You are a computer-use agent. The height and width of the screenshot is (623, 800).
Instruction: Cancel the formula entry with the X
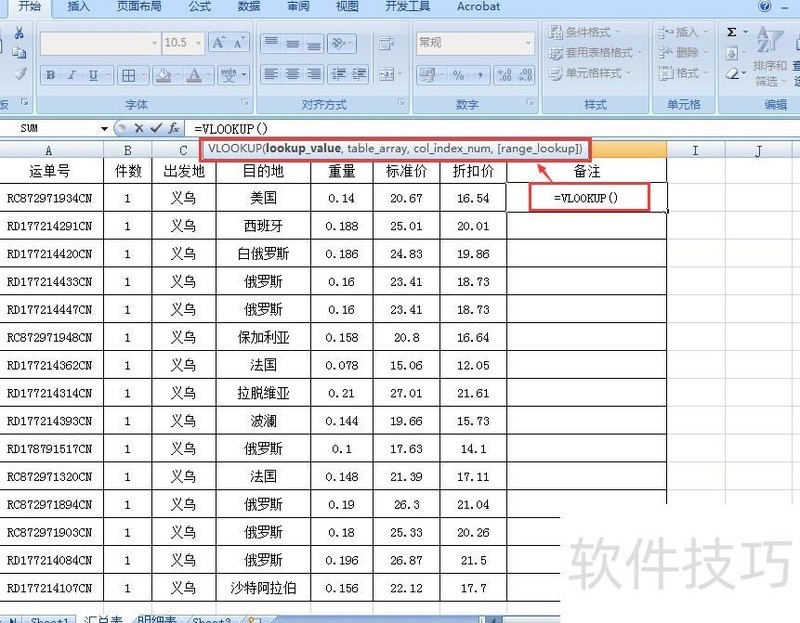(140, 126)
